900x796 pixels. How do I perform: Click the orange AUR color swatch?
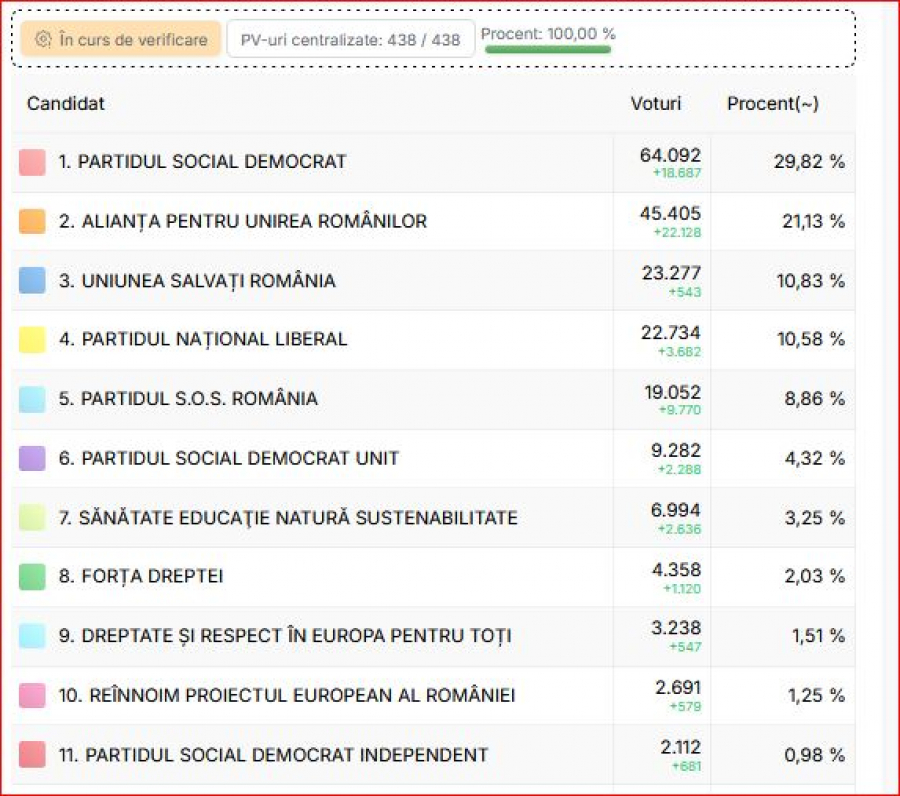pyautogui.click(x=32, y=222)
